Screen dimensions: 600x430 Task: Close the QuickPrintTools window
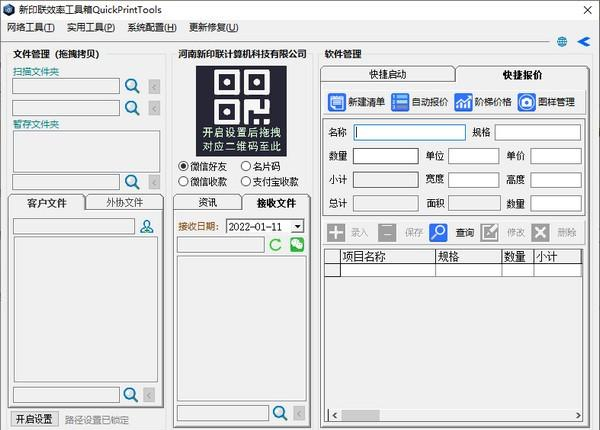[587, 10]
